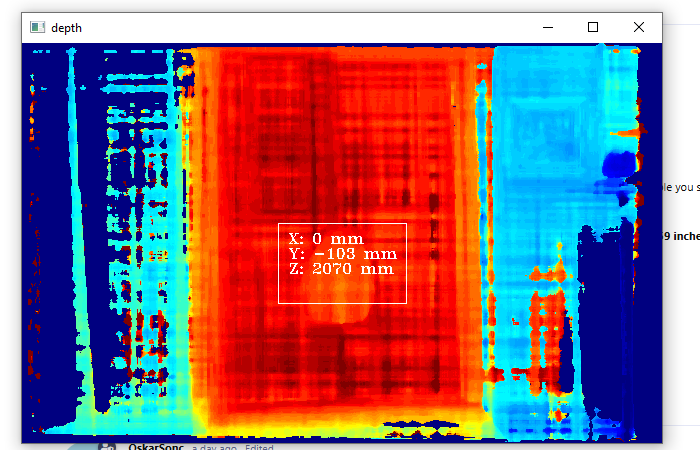Click the avatar left of OskarSonc
Viewport: 700px width, 450px height.
click(107, 446)
